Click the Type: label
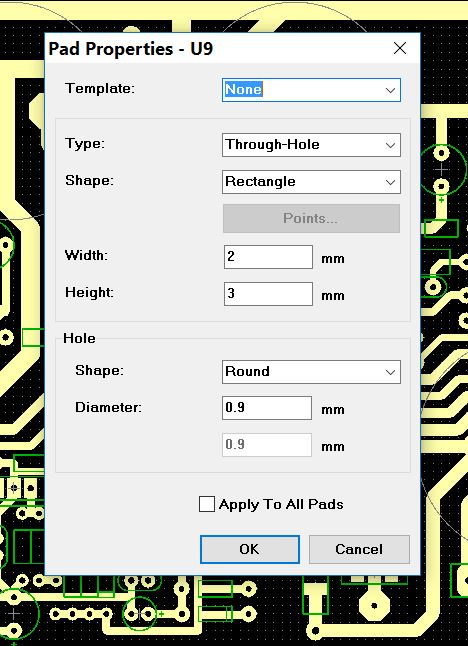 [x=85, y=143]
